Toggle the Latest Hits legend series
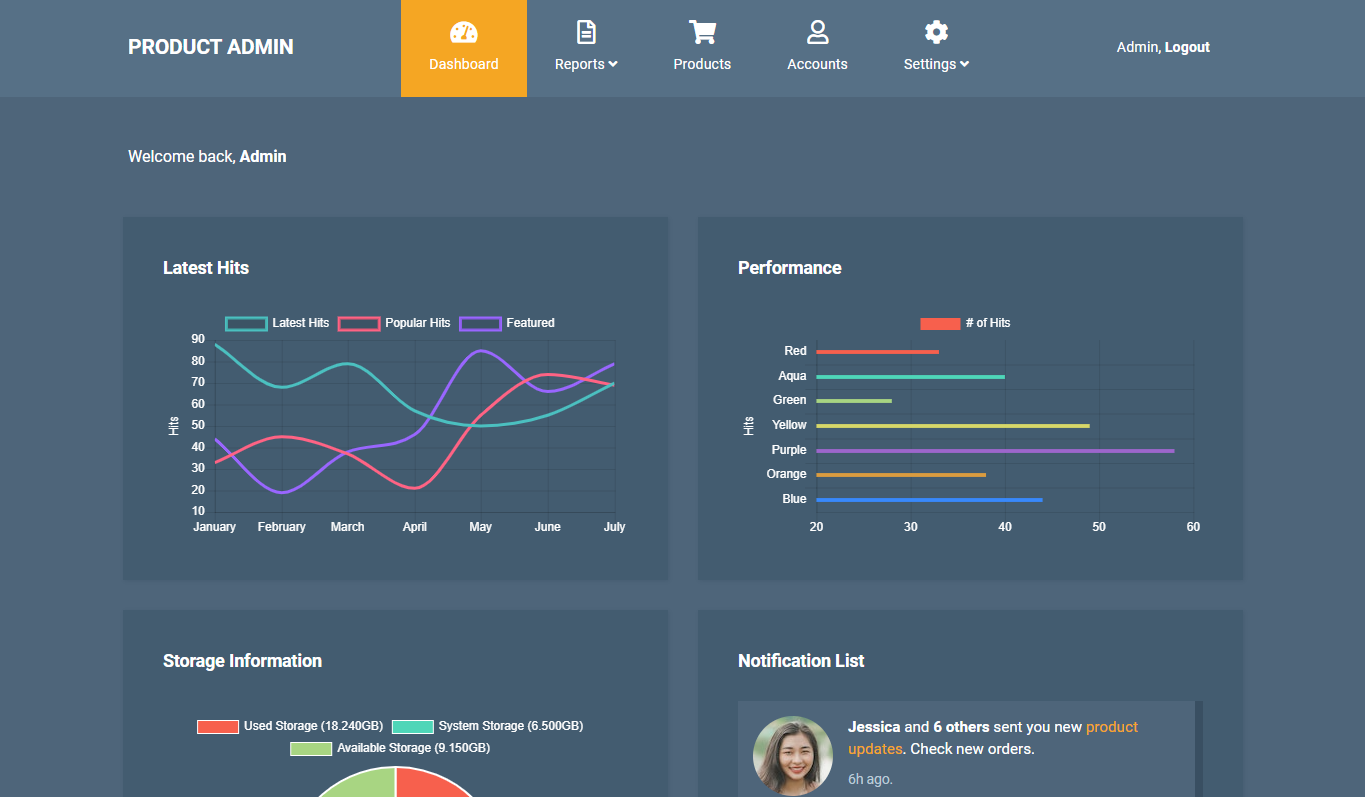1365x797 pixels. coord(277,323)
